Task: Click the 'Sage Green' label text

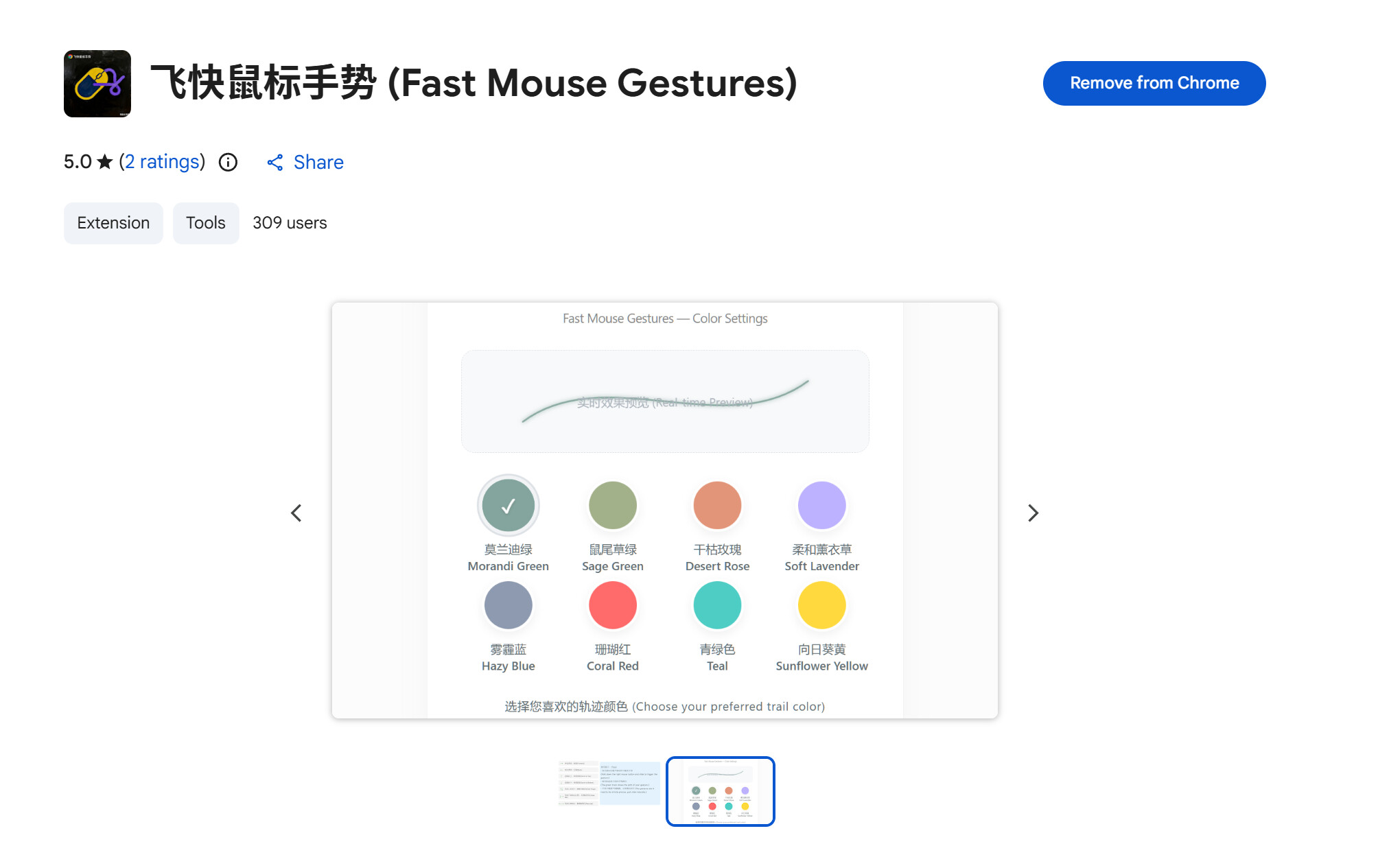Action: 613,566
